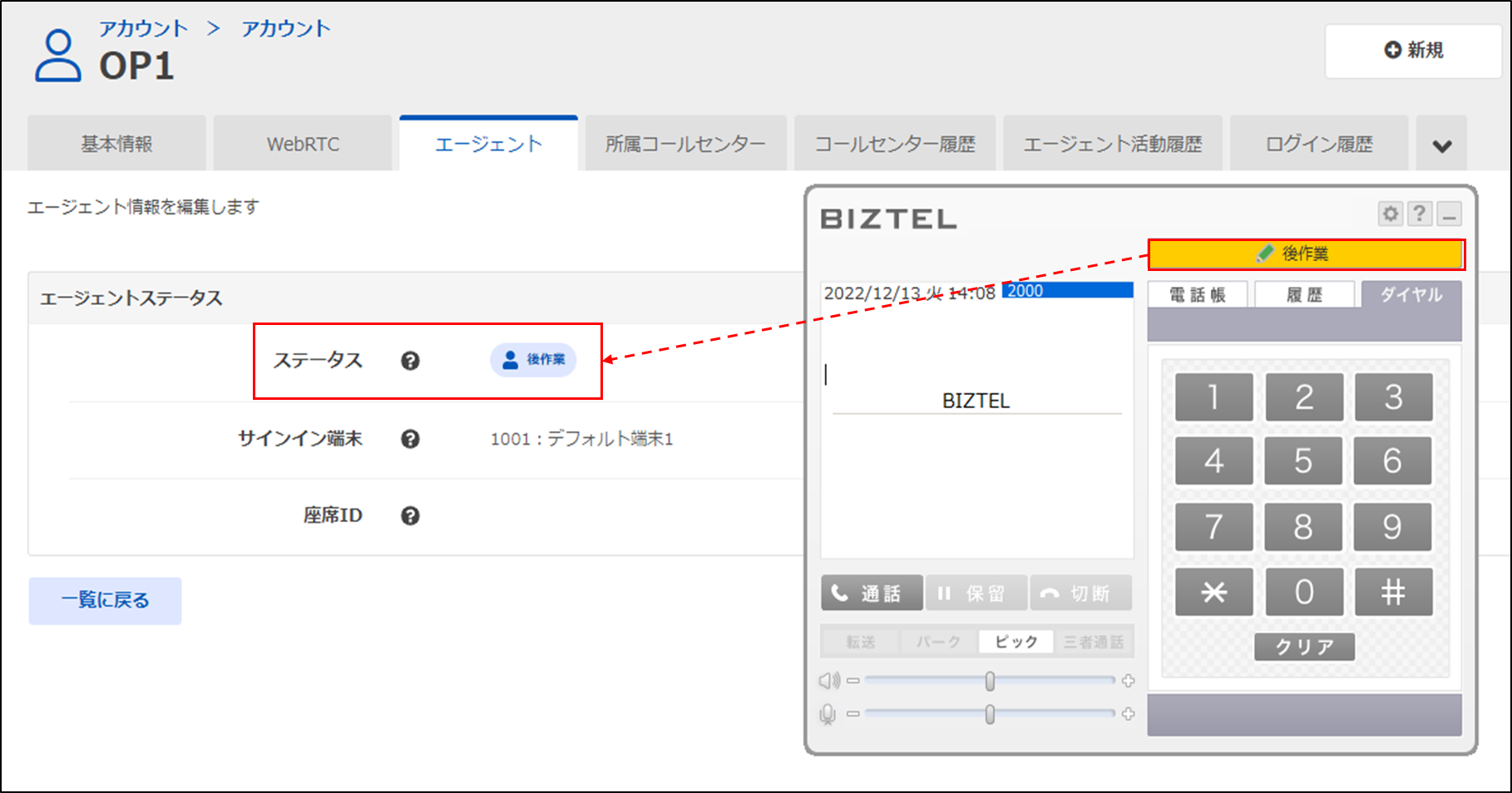
Task: Open the エージェント活動履歴 tab
Action: (x=1113, y=145)
